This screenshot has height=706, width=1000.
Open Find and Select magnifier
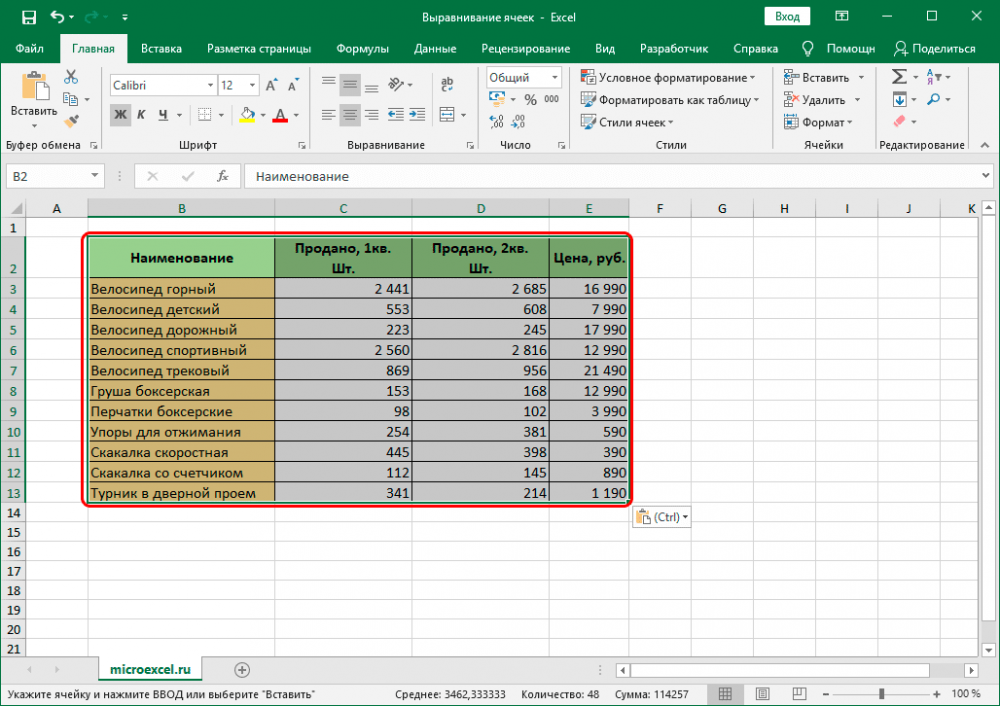[933, 99]
